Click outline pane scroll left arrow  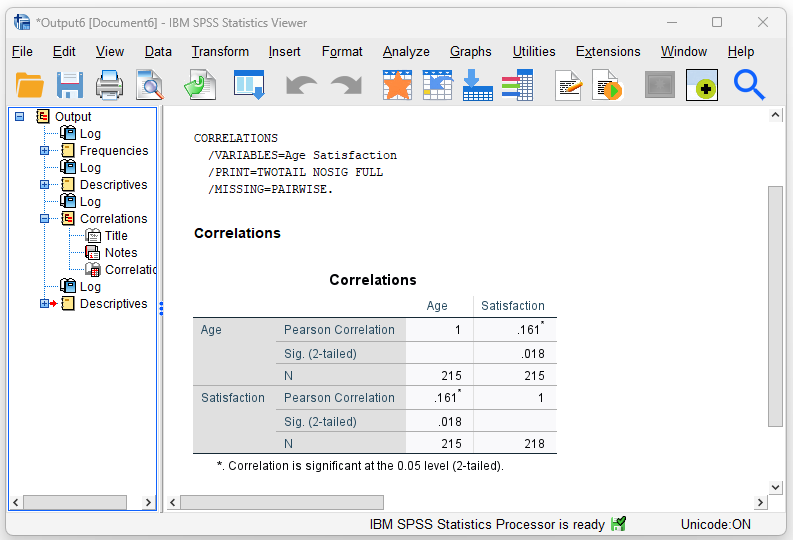(x=16, y=503)
